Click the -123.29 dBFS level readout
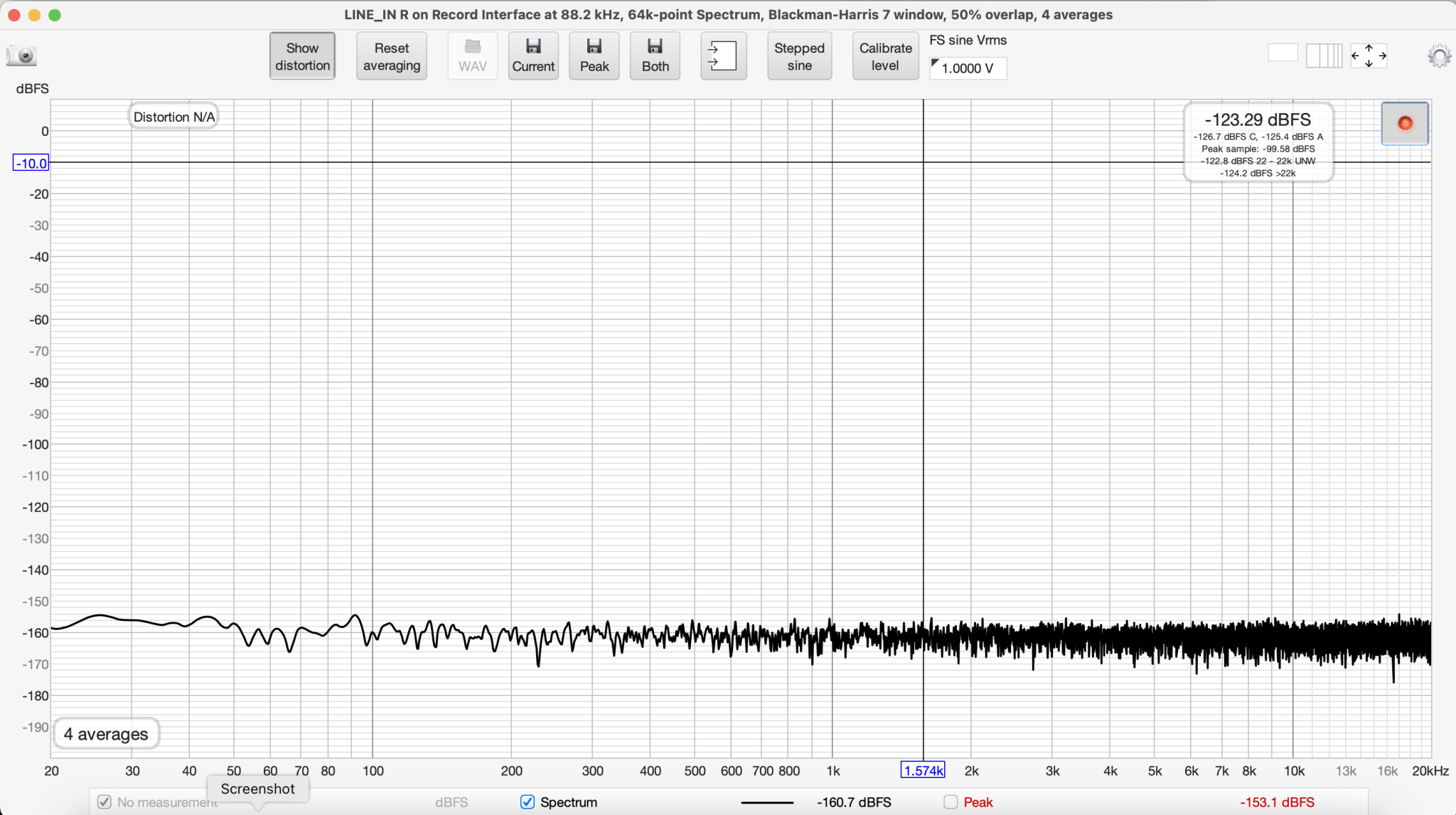The height and width of the screenshot is (815, 1456). pyautogui.click(x=1258, y=119)
